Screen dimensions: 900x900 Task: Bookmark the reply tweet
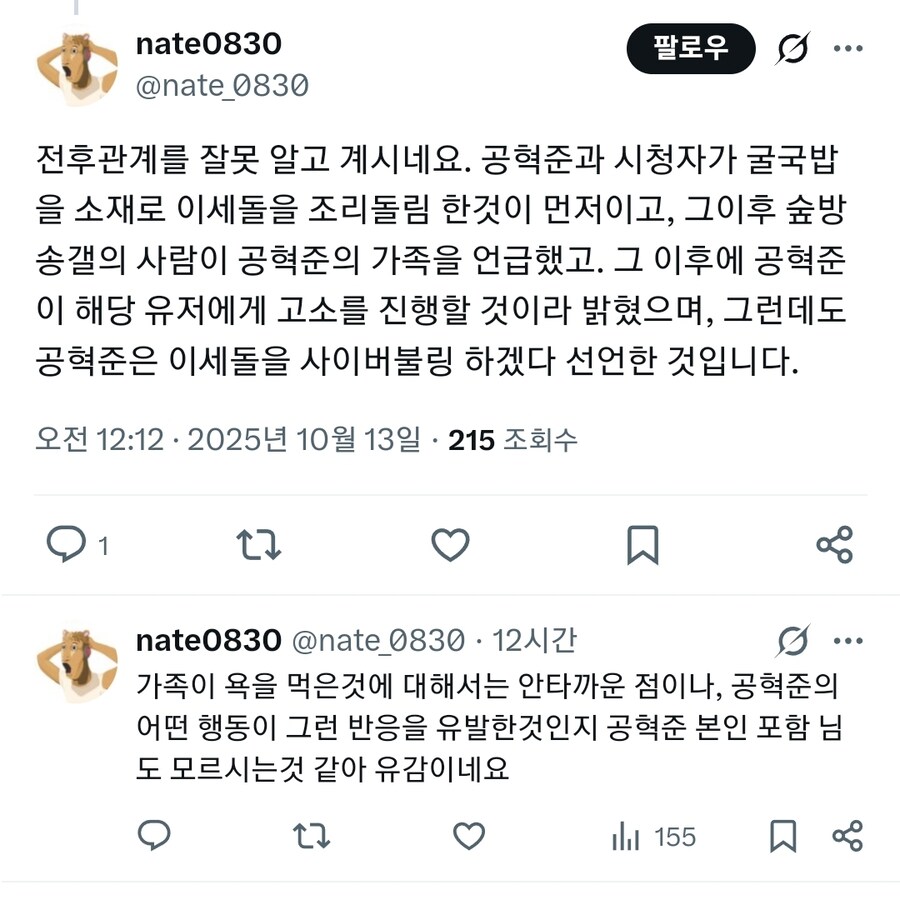coord(783,836)
